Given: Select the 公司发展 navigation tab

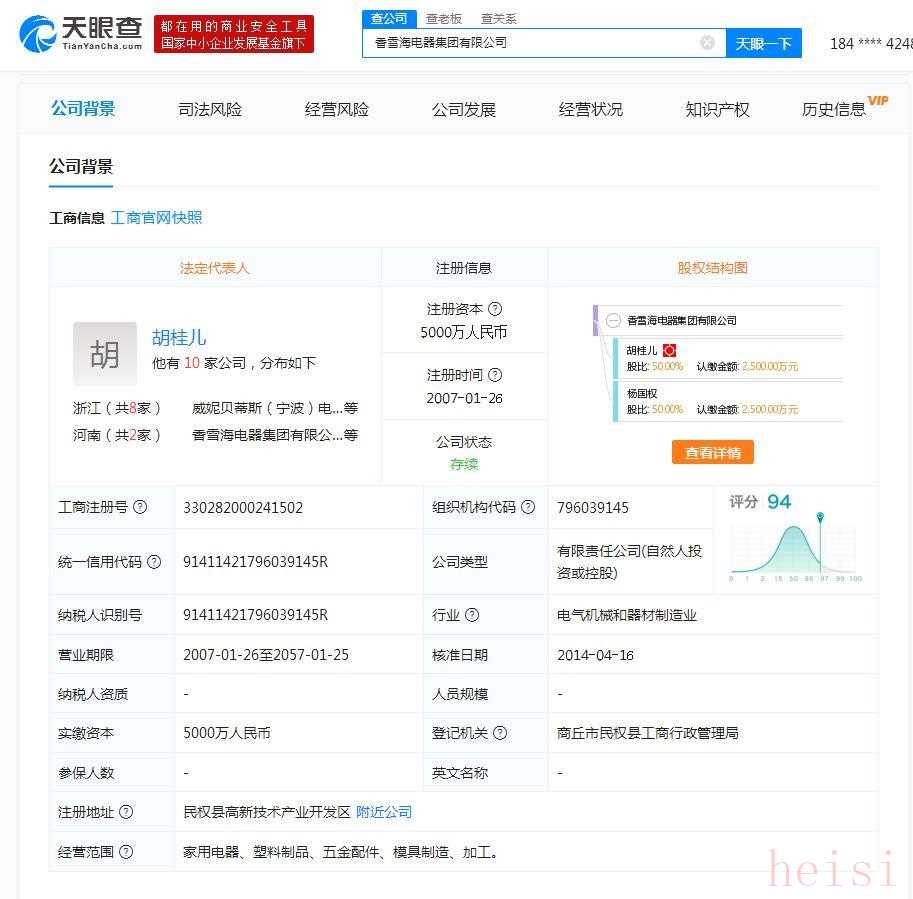Looking at the screenshot, I should tap(463, 109).
